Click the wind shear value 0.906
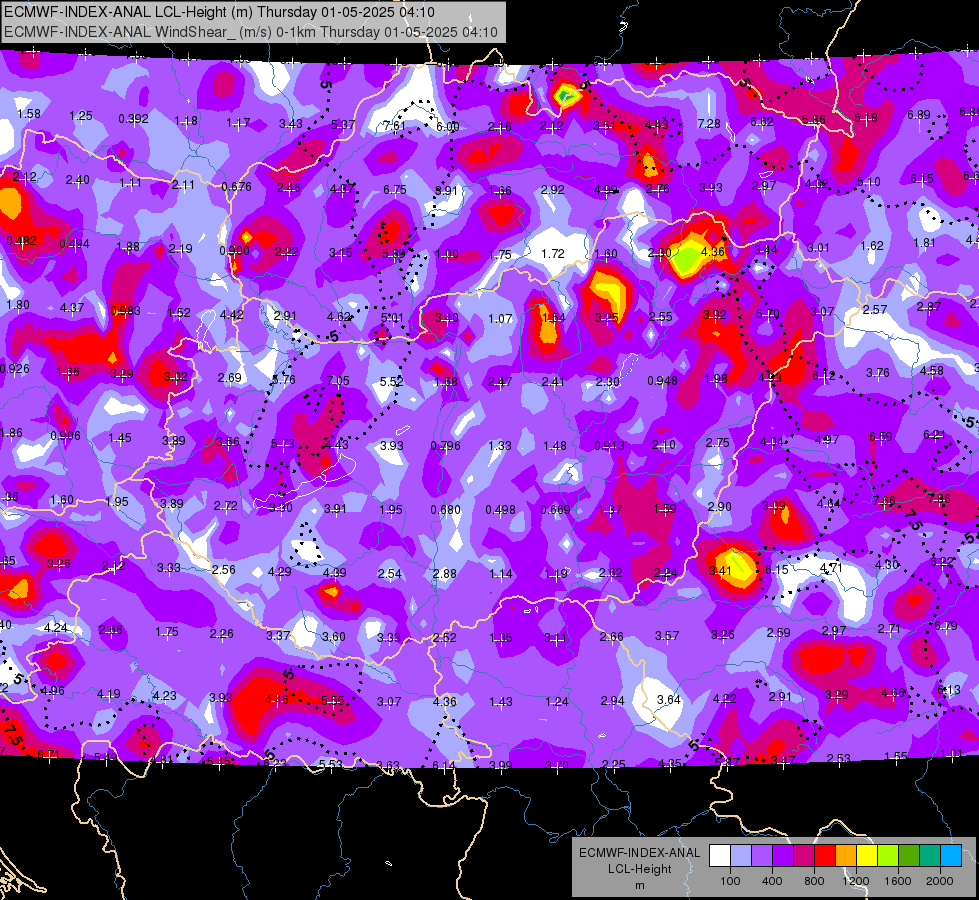The width and height of the screenshot is (979, 900). click(66, 435)
